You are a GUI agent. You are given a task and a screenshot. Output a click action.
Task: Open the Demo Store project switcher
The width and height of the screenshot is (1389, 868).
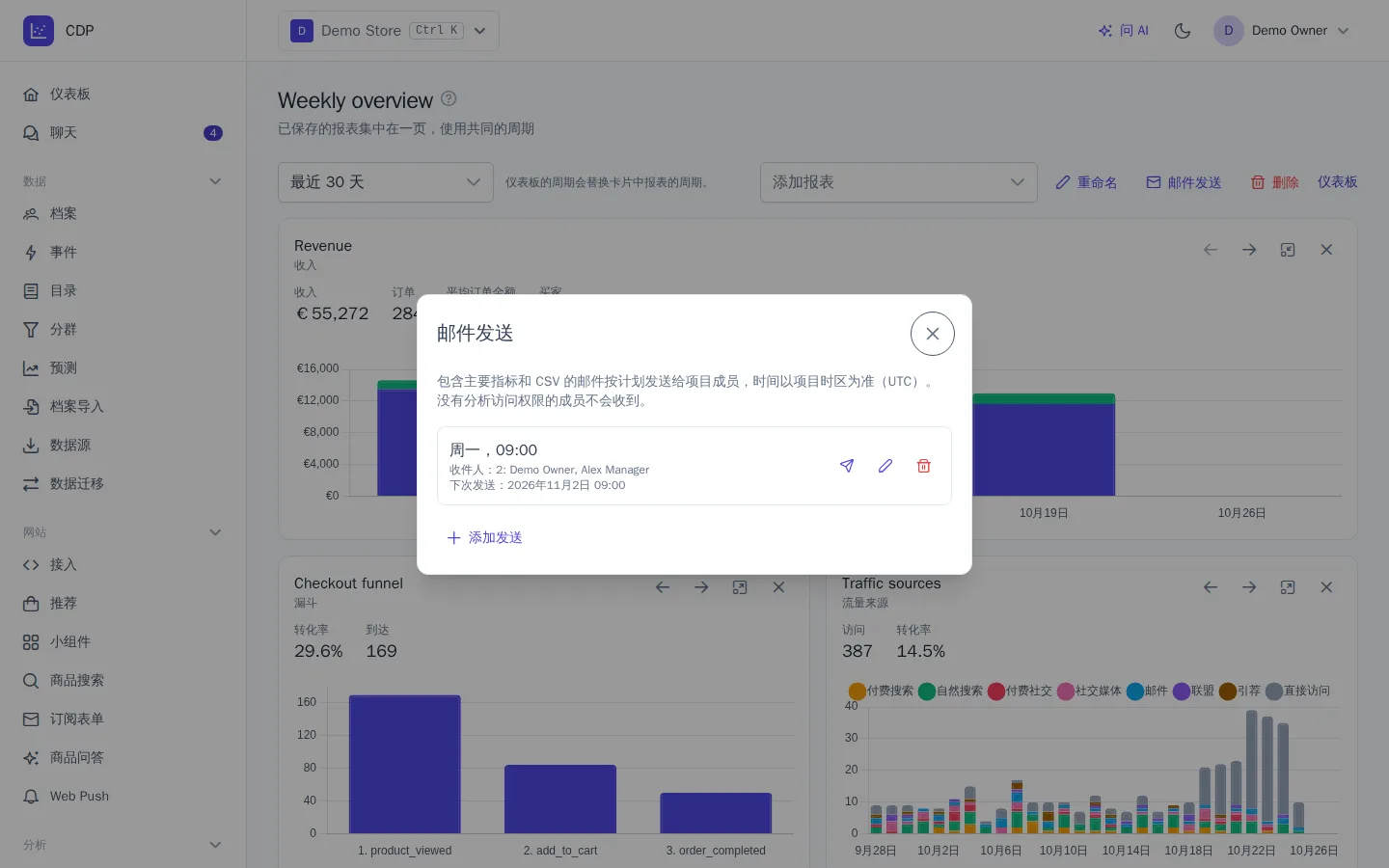389,31
